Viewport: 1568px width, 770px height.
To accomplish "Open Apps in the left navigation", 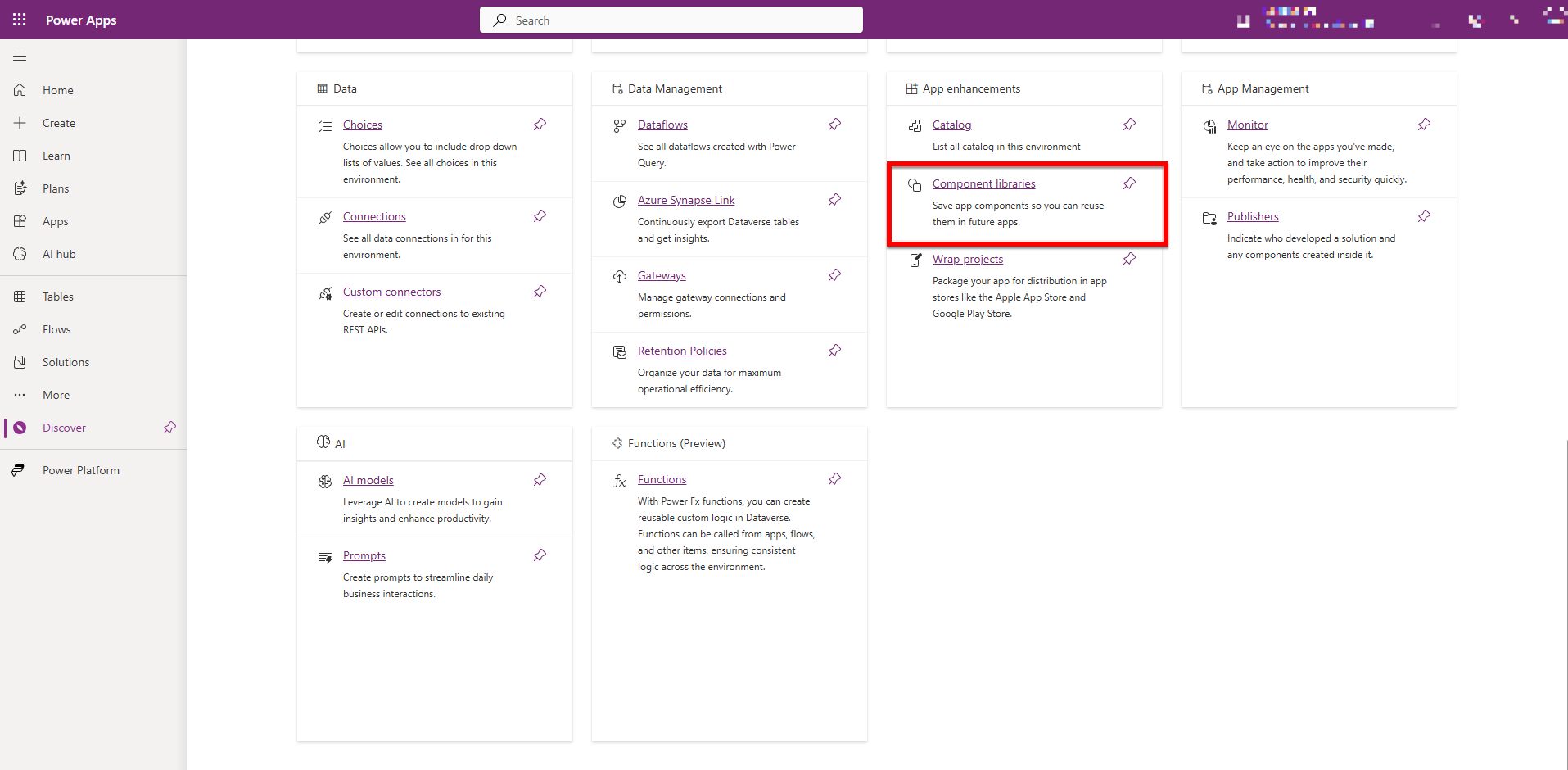I will pos(93,221).
